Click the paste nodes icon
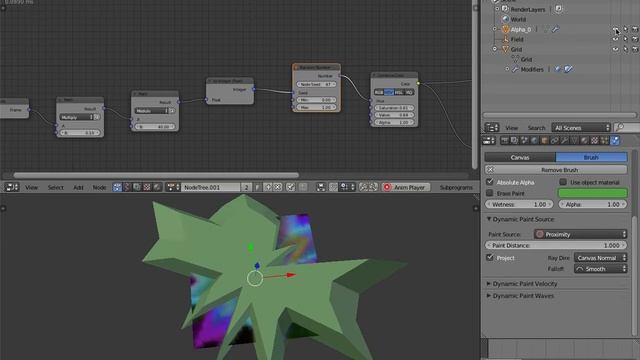Screen dimensions: 640x360 tap(373, 187)
